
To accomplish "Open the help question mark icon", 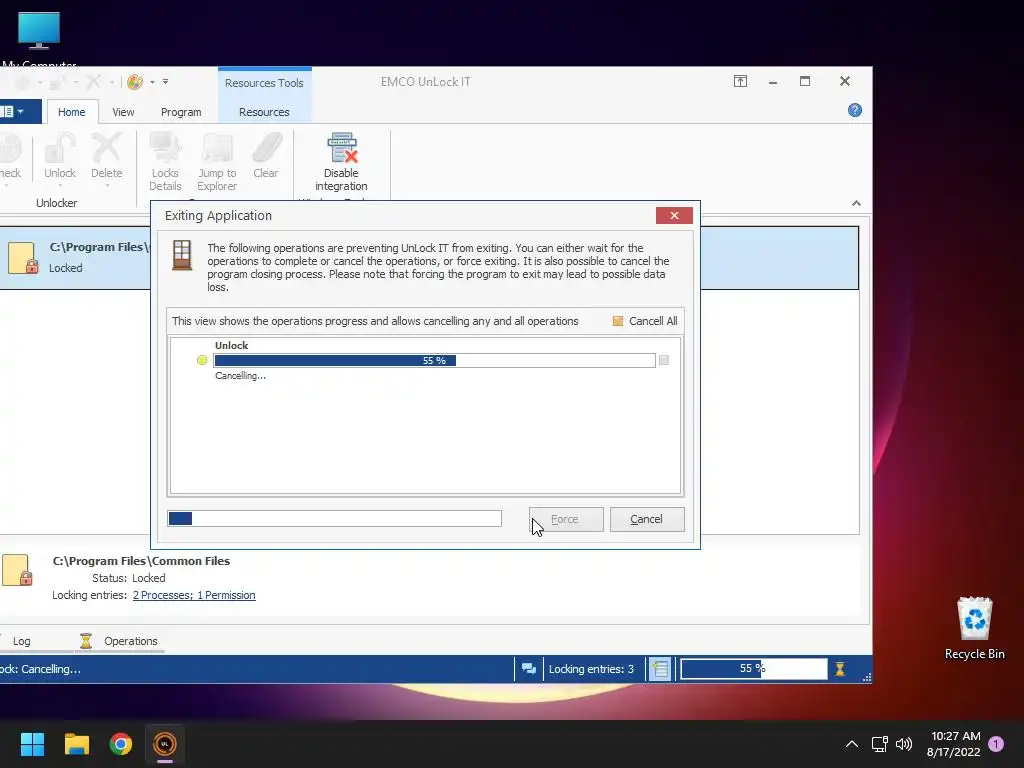I will (x=855, y=110).
